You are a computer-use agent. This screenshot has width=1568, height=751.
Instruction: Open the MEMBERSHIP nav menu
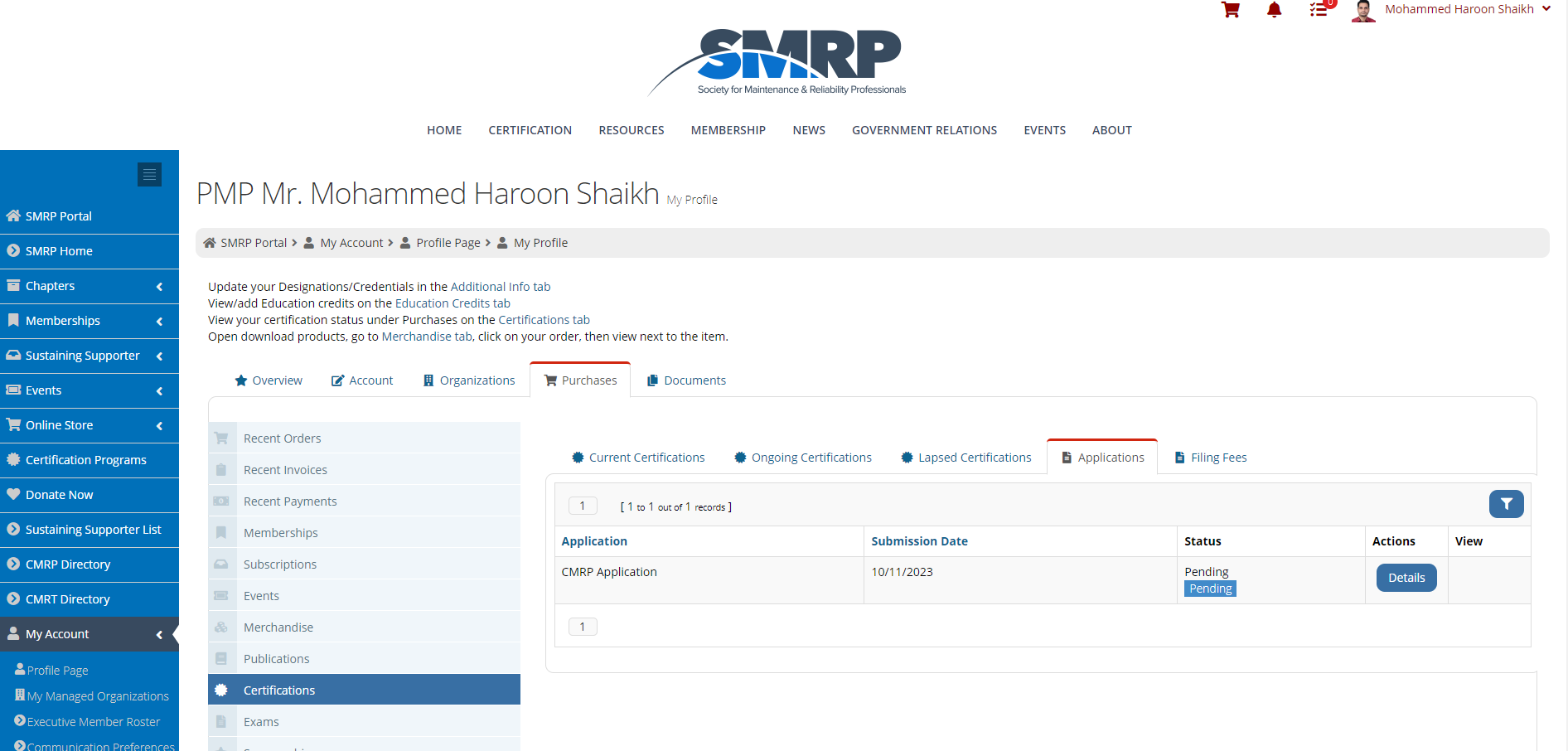(728, 130)
